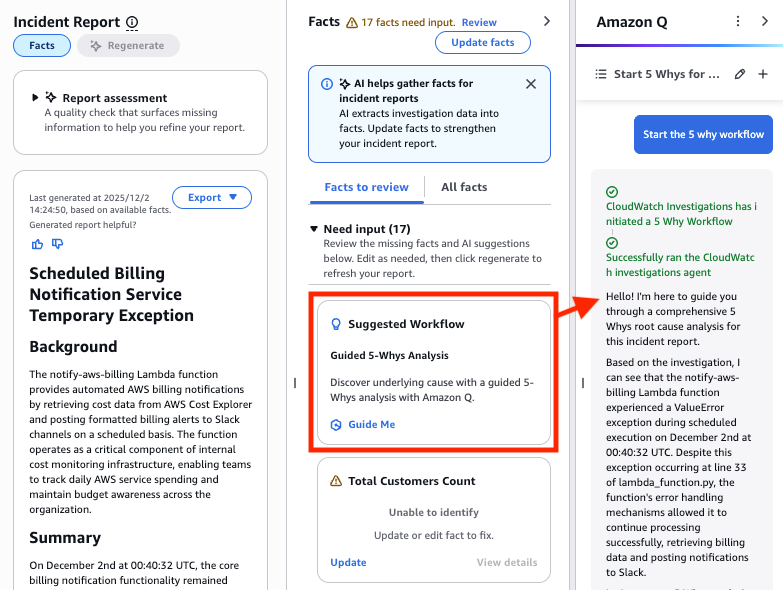
Task: Open the Export dropdown
Action: (212, 197)
